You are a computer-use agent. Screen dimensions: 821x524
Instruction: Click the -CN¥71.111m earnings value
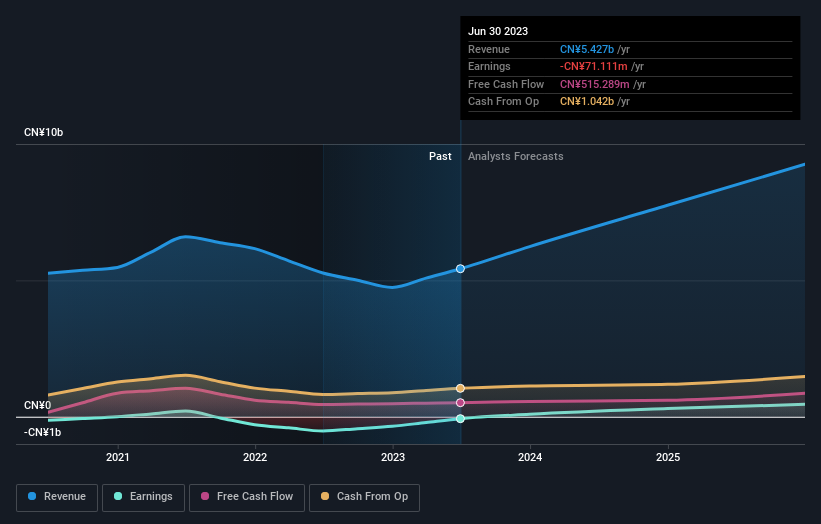point(594,66)
